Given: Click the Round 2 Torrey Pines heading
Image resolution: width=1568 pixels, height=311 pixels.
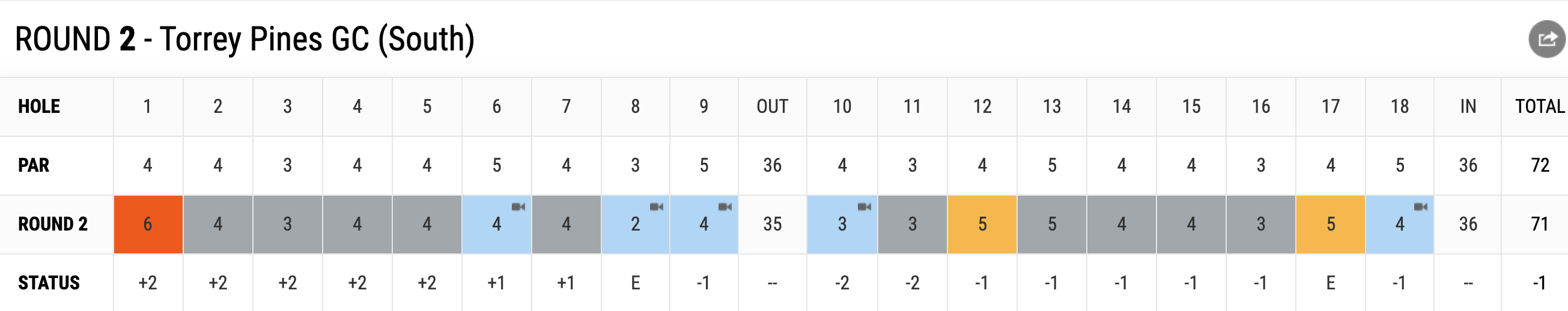Looking at the screenshot, I should tap(245, 40).
